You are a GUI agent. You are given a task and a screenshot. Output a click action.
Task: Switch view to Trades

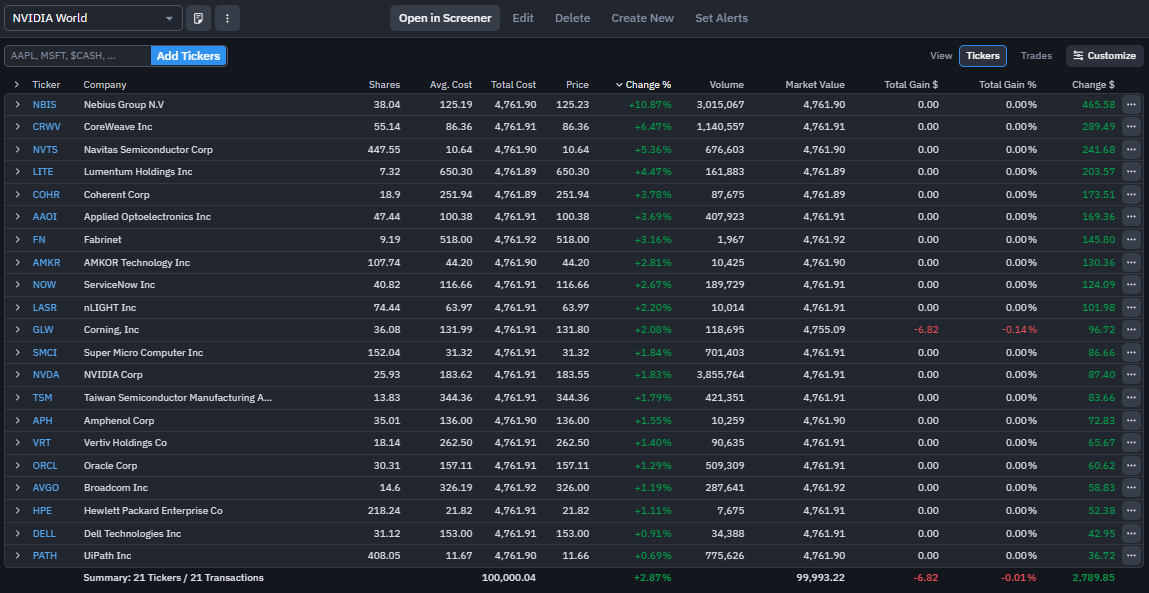click(x=1036, y=56)
